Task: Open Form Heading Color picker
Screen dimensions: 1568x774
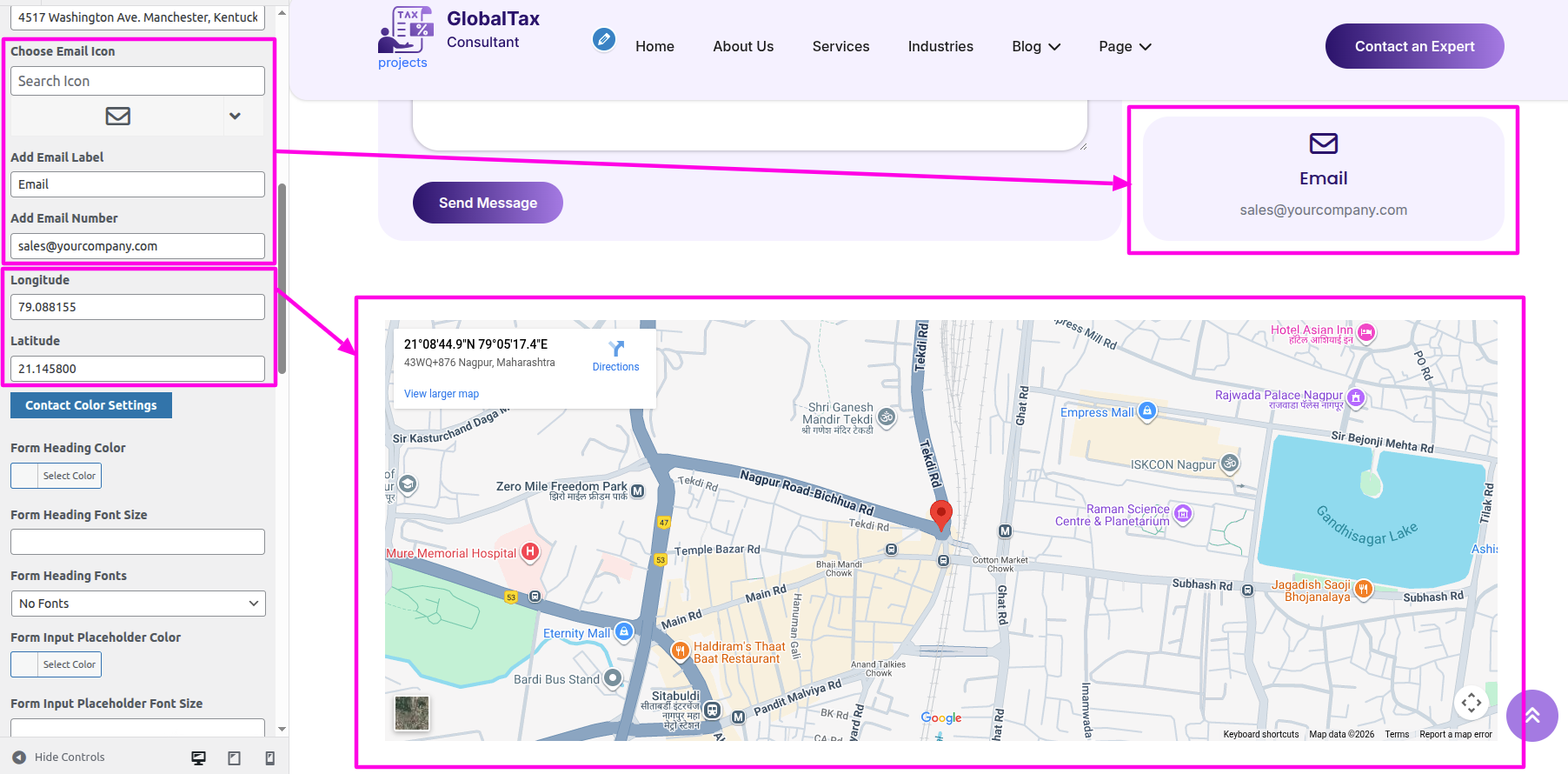Action: tap(56, 476)
